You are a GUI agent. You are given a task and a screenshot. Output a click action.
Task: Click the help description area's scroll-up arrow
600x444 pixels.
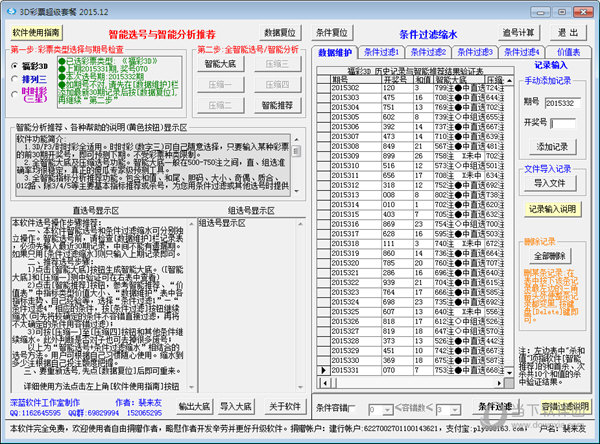point(296,139)
